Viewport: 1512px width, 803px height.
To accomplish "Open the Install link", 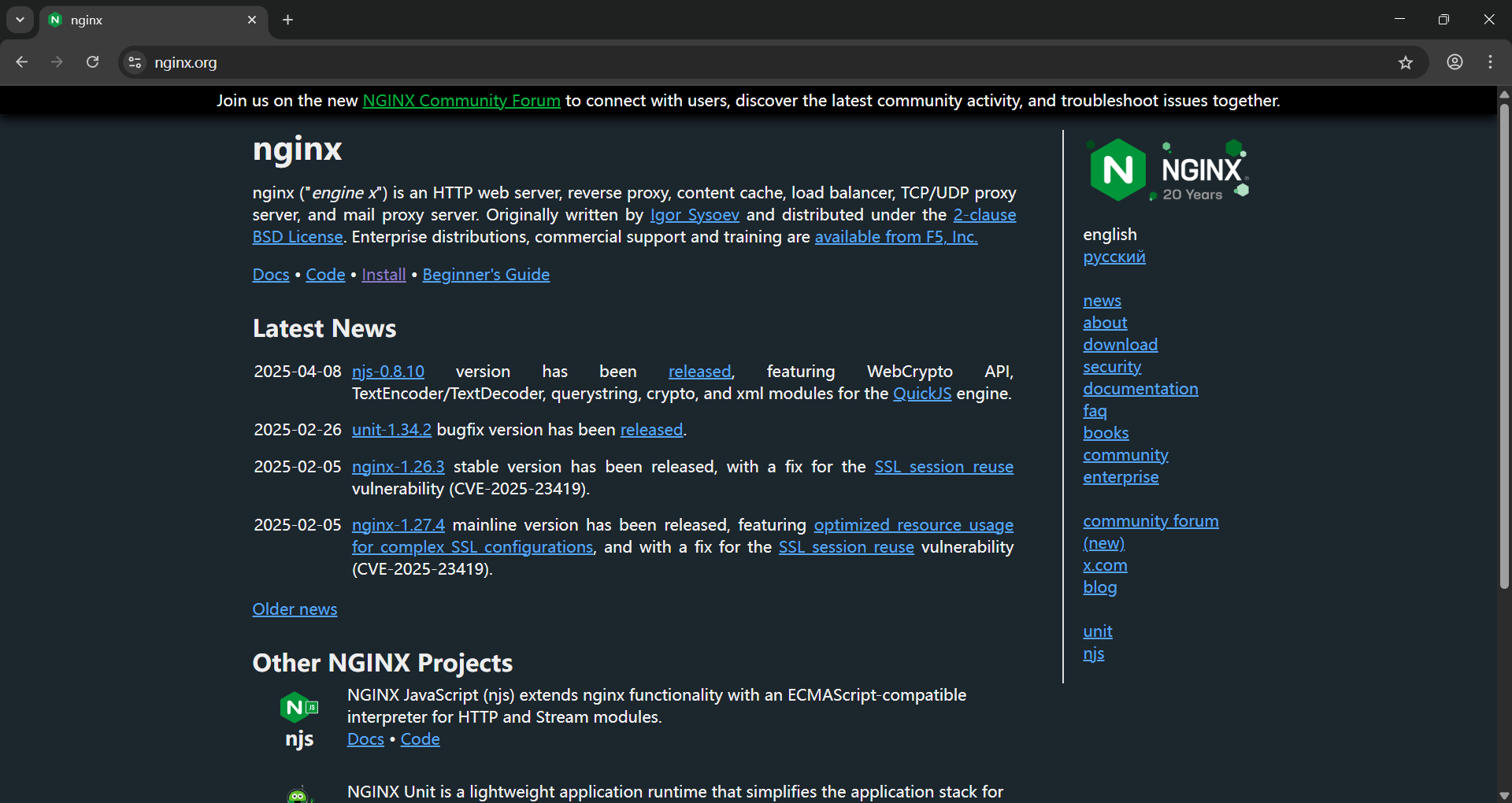I will pyautogui.click(x=384, y=275).
